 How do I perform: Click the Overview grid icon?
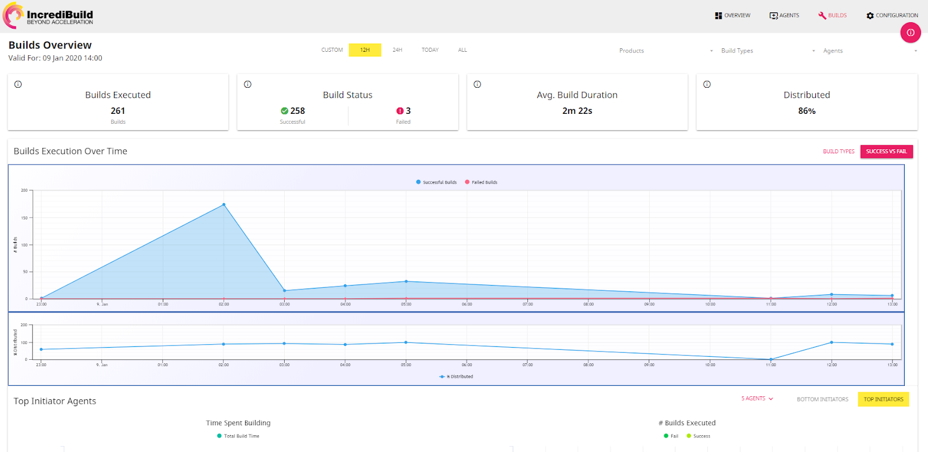[x=718, y=15]
